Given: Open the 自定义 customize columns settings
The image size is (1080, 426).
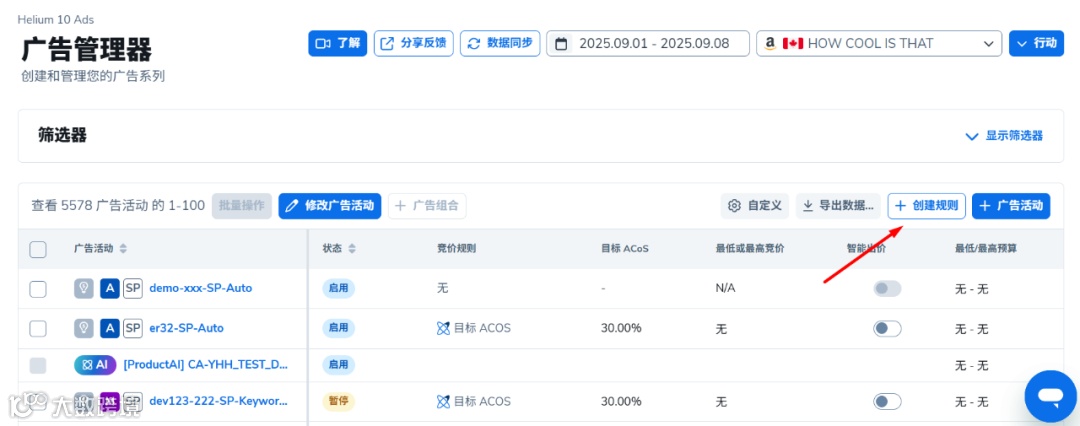Looking at the screenshot, I should pyautogui.click(x=755, y=205).
